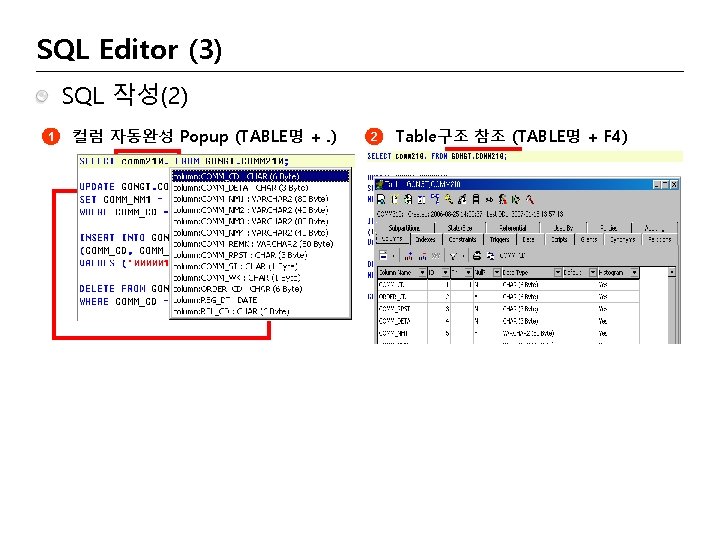This screenshot has width=720, height=540.
Task: Choose column:COMM_RPST in autocomplete popup
Action: (260, 255)
